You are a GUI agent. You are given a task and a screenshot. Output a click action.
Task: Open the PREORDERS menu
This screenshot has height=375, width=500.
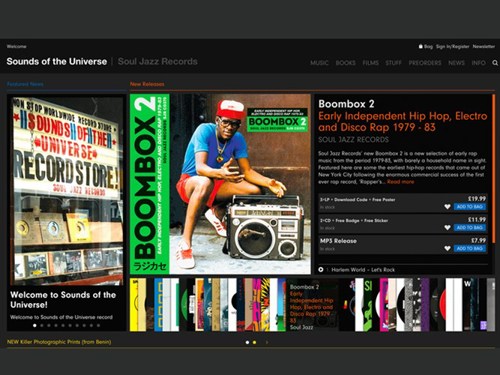(425, 63)
